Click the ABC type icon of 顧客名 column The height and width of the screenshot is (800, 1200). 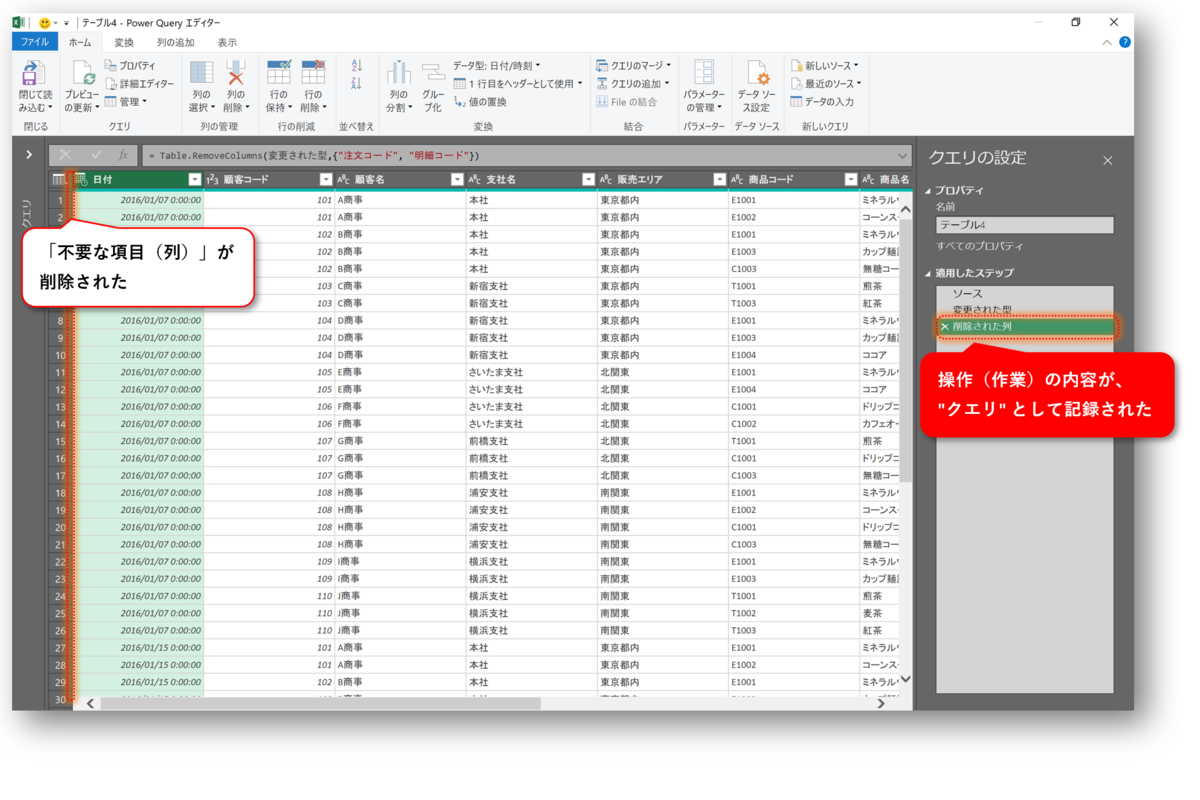(x=343, y=180)
